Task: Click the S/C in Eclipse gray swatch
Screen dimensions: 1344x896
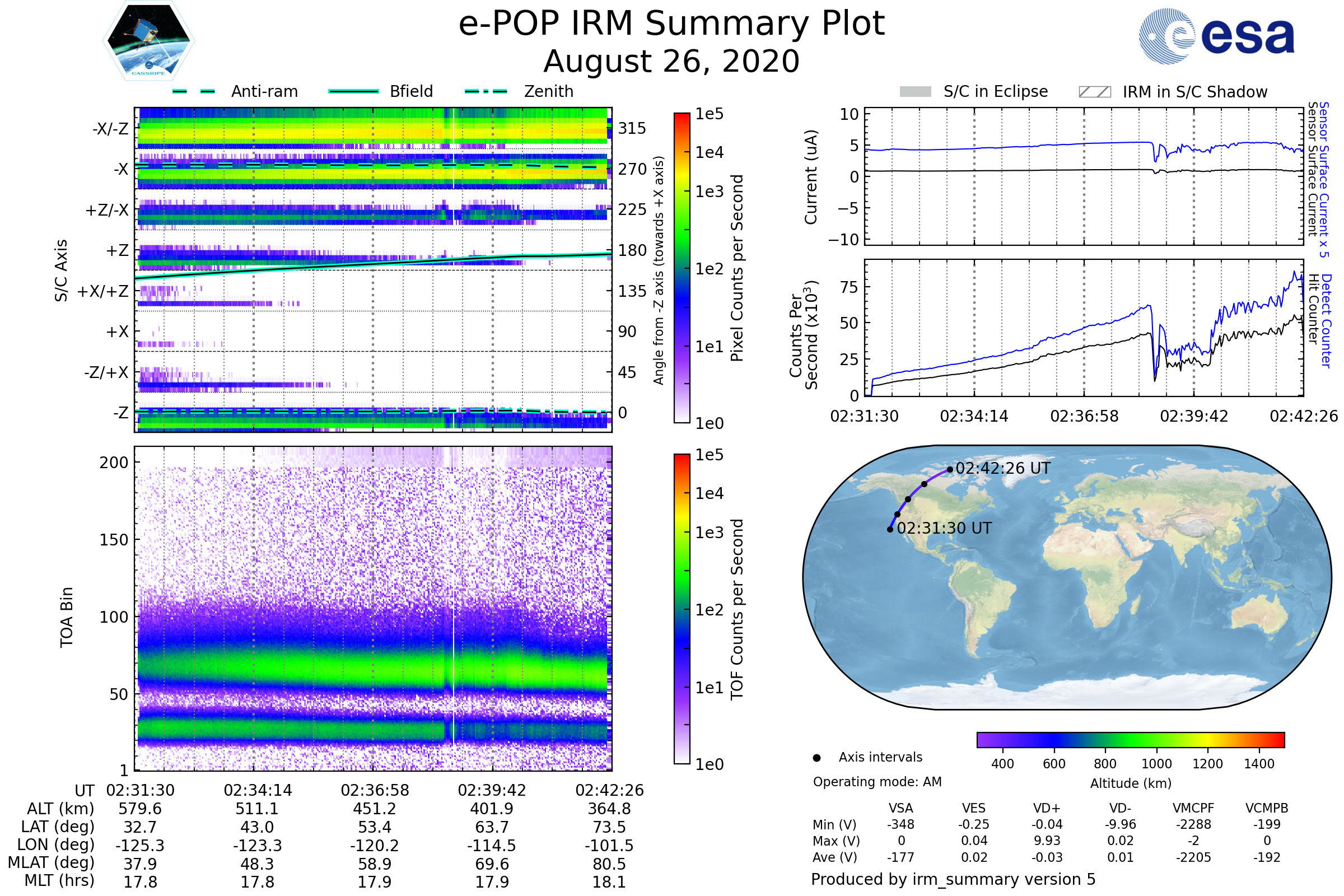Action: point(915,92)
